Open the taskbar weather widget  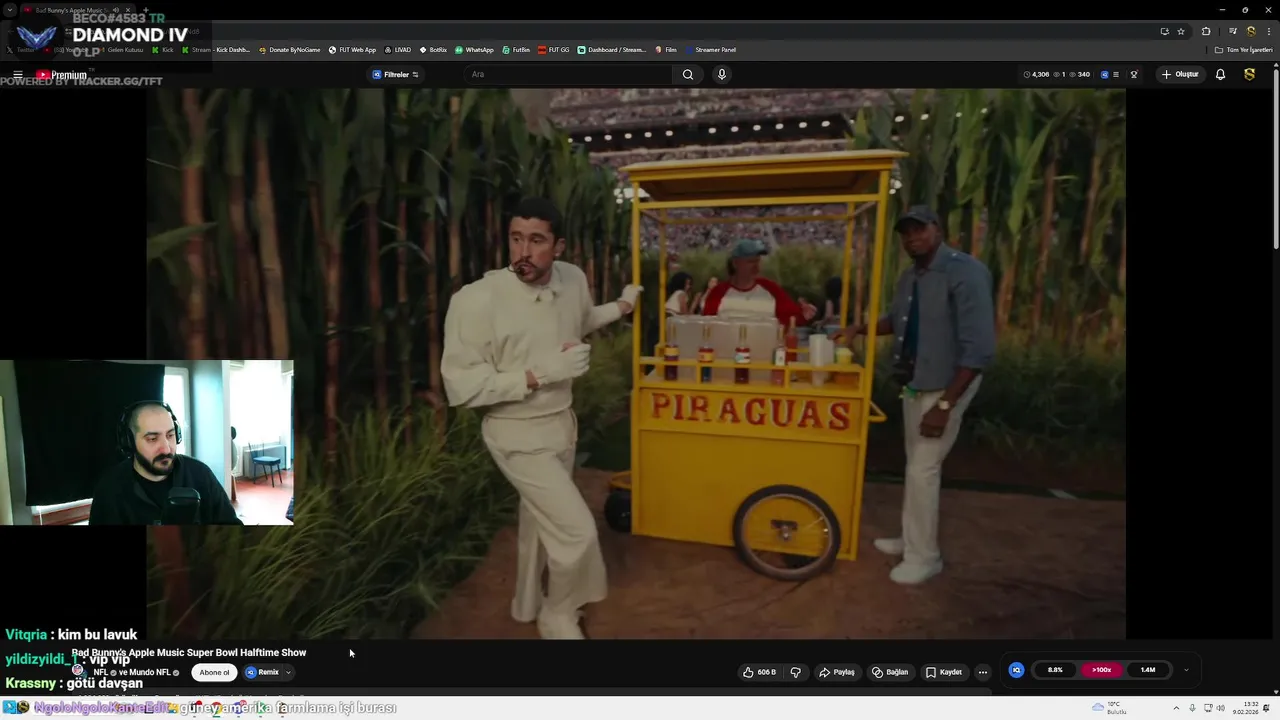(1110, 708)
